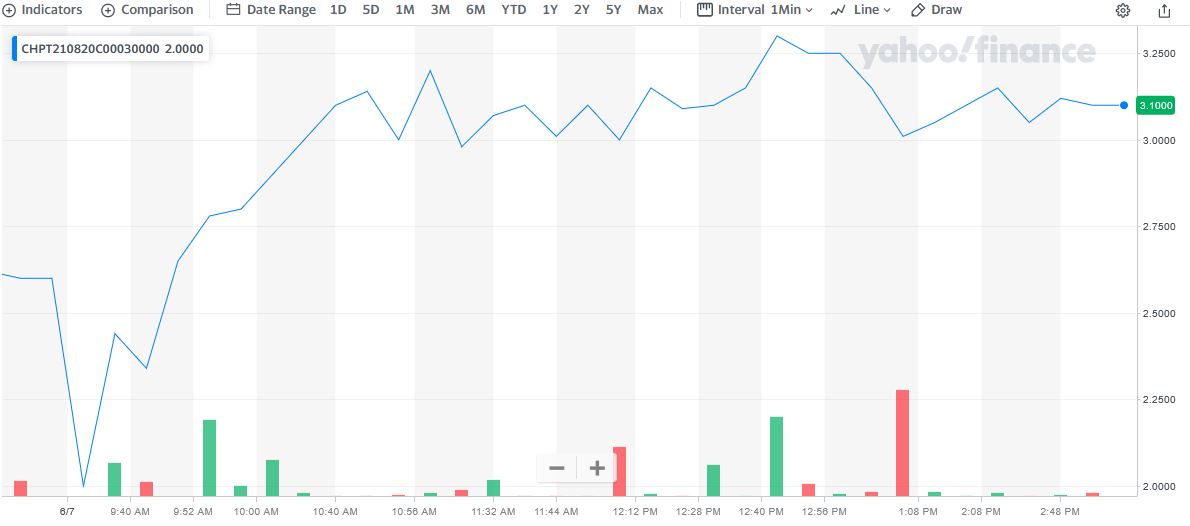Switch to the YTD range
This screenshot has height=526, width=1190.
click(x=513, y=10)
